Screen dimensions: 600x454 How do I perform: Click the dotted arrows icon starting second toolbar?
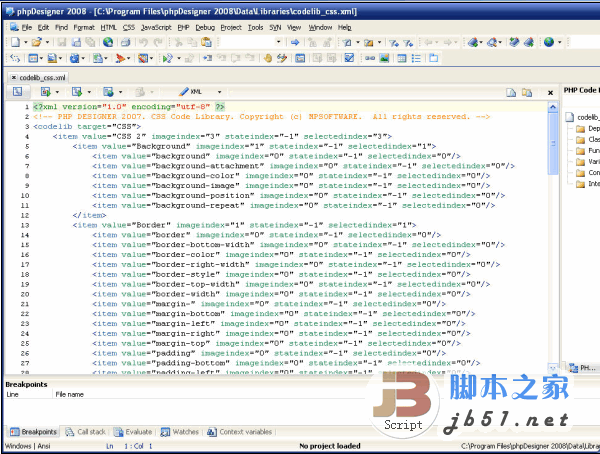15,58
